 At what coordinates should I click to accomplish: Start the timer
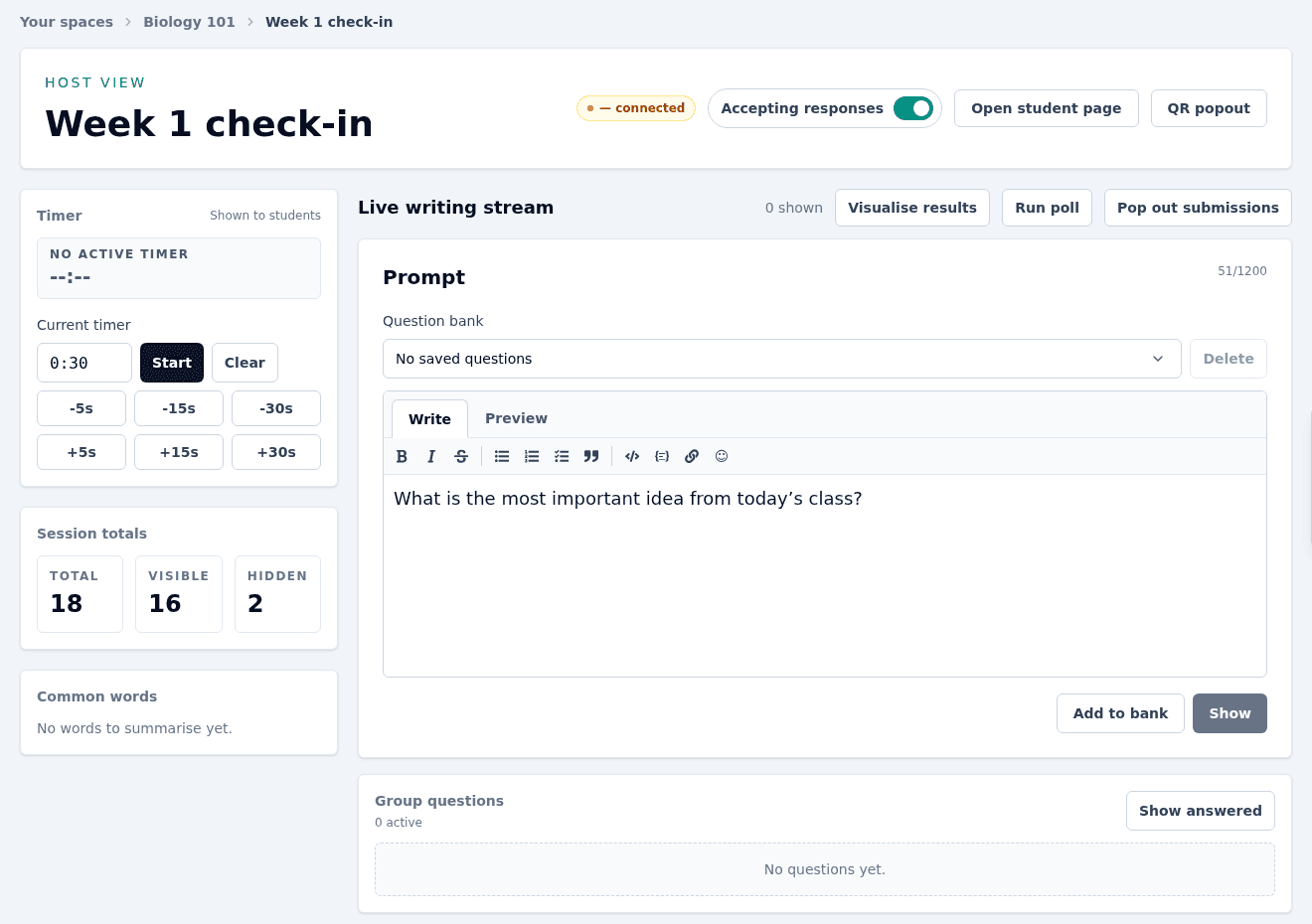[x=172, y=363]
